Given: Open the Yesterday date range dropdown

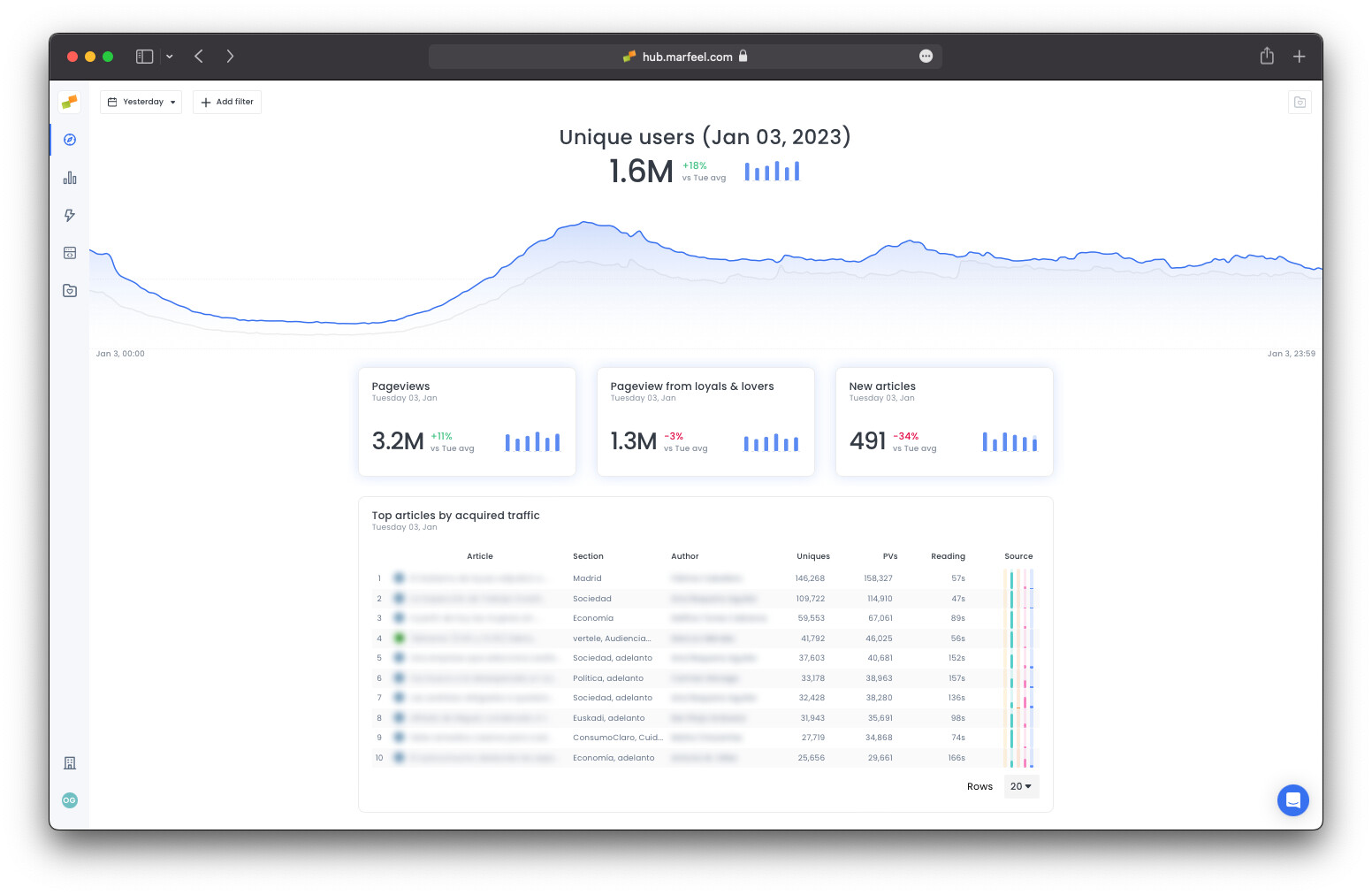Looking at the screenshot, I should pyautogui.click(x=141, y=102).
